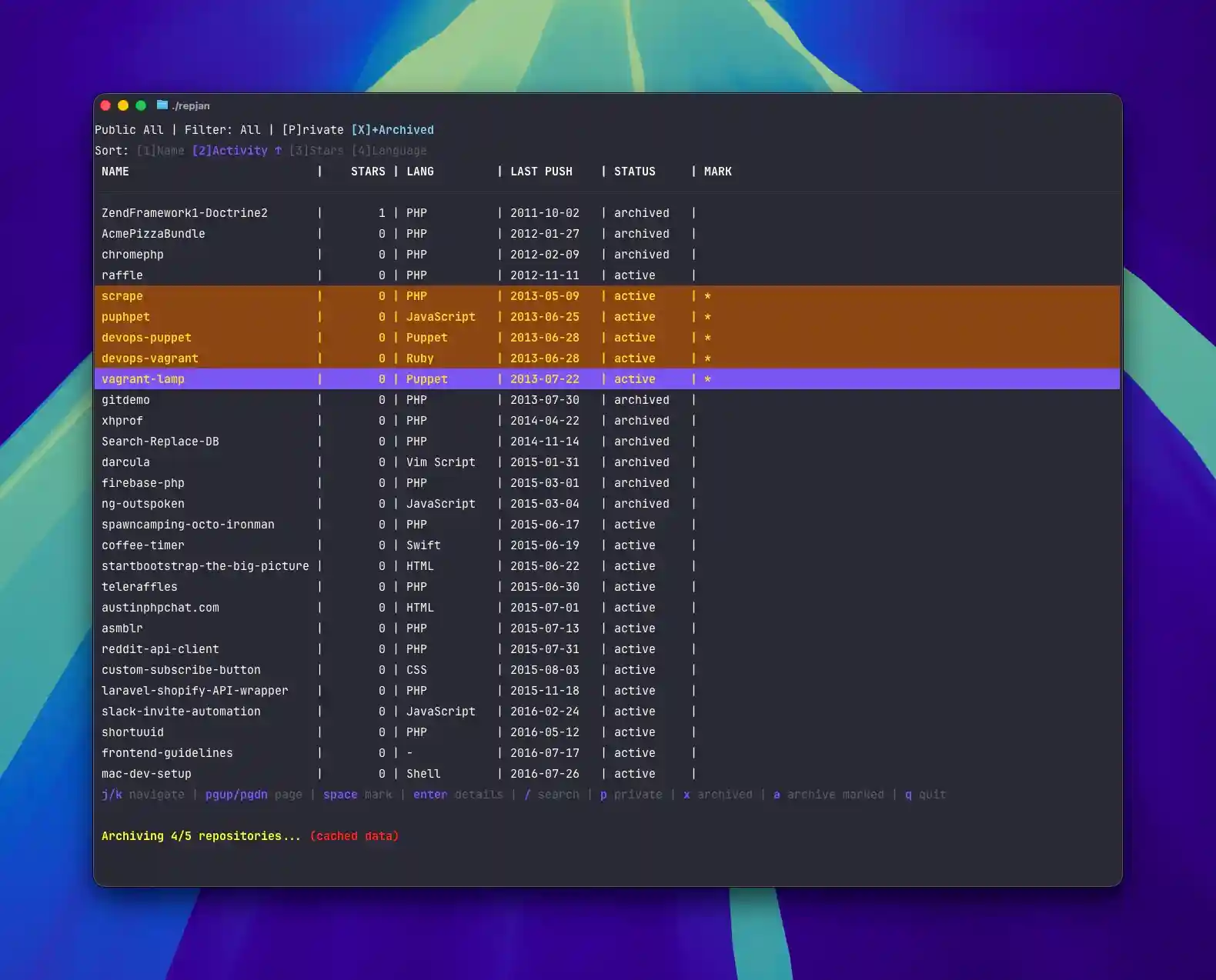Click the 'pgup/pgdn page' shortcut hint

click(254, 795)
